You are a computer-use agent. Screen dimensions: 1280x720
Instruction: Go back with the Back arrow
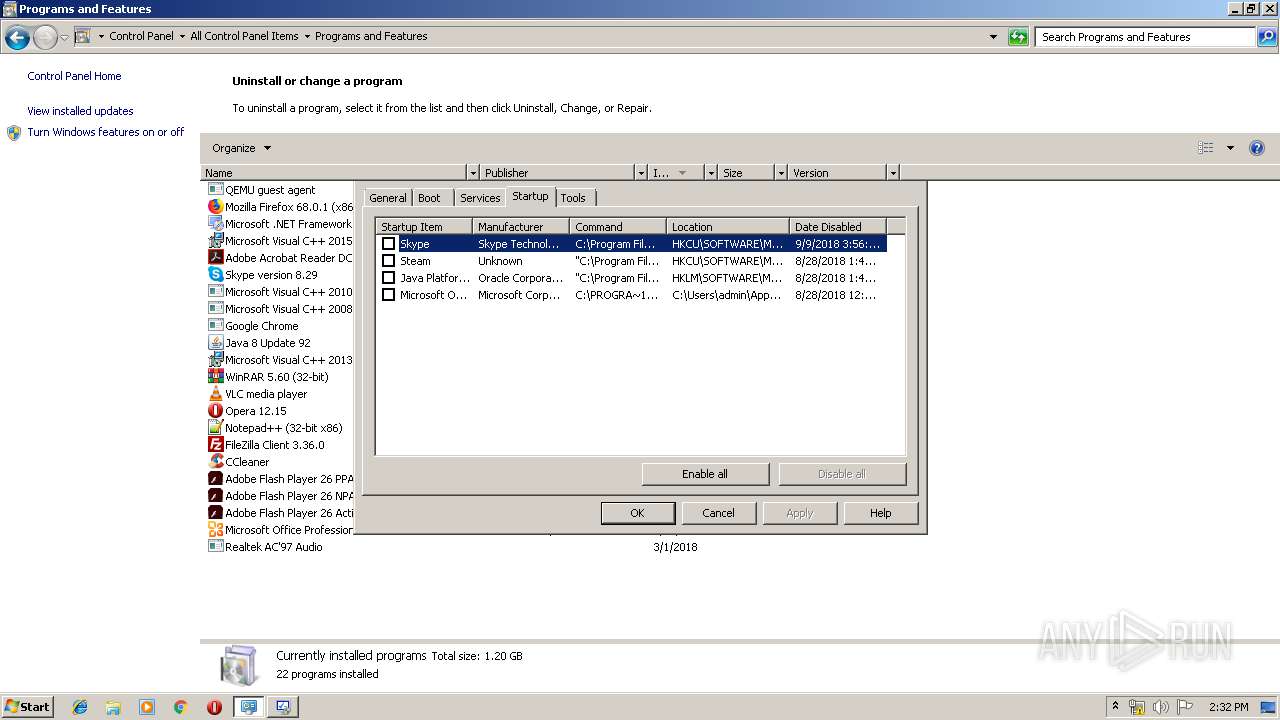17,37
